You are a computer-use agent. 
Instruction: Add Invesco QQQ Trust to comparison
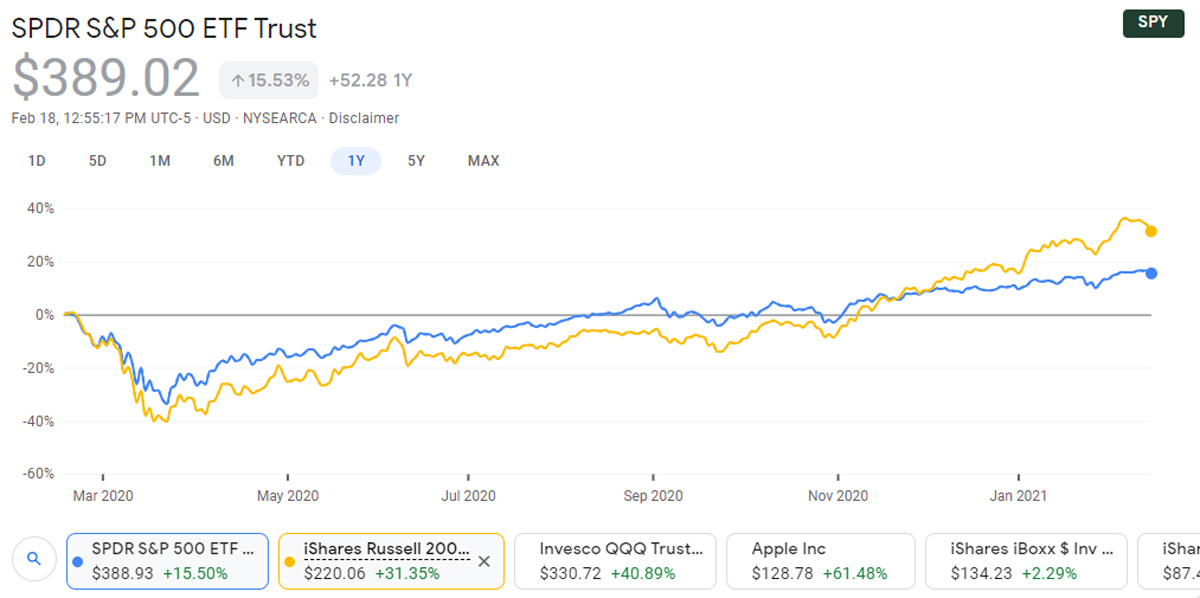tap(614, 560)
